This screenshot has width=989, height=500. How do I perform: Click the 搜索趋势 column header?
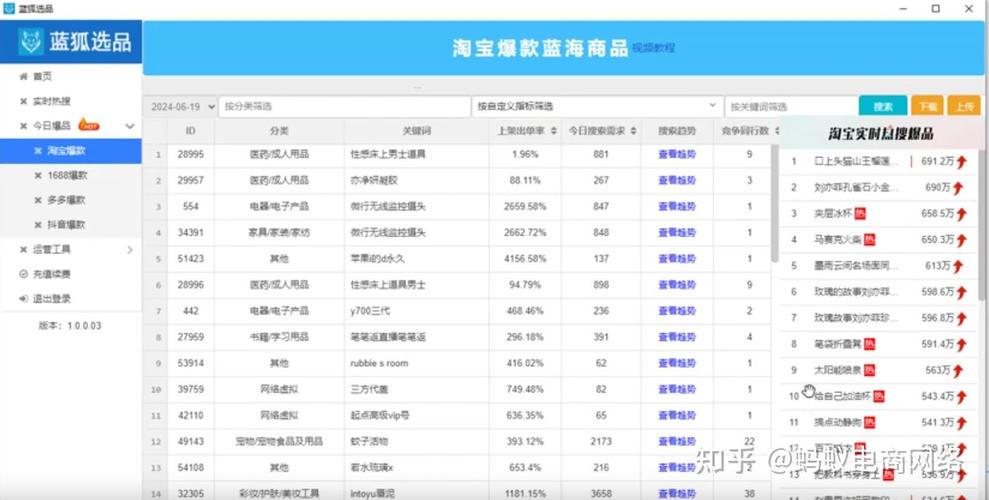pyautogui.click(x=677, y=131)
